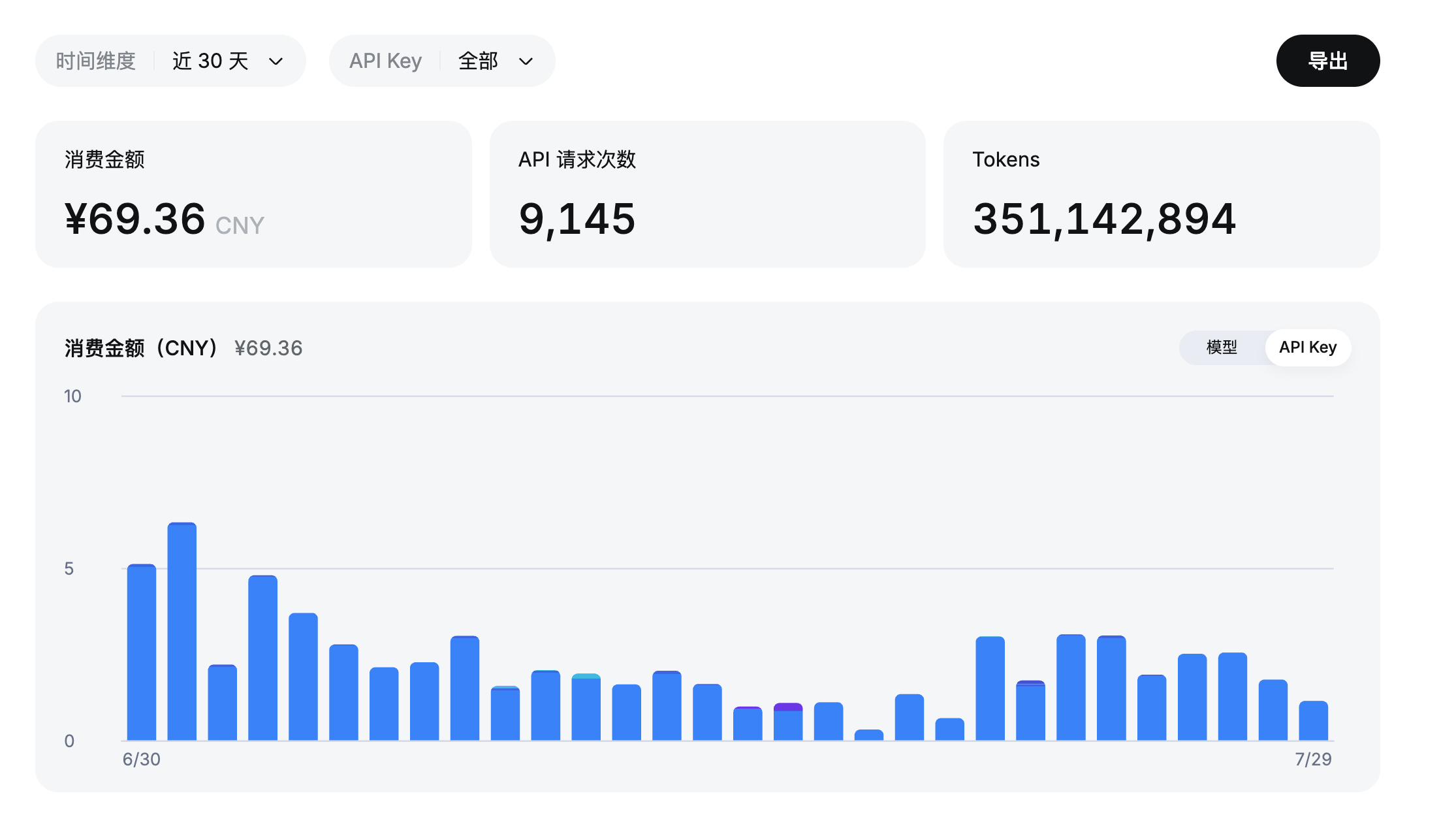1456x819 pixels.
Task: Click the 6/30 axis date label
Action: tap(141, 759)
